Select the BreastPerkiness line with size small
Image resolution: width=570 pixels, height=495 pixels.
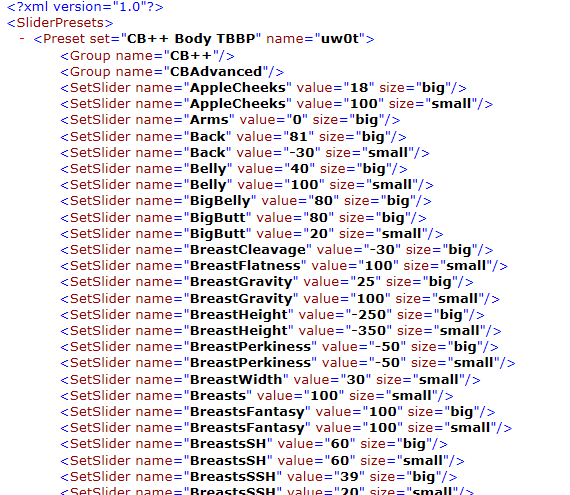[288, 363]
